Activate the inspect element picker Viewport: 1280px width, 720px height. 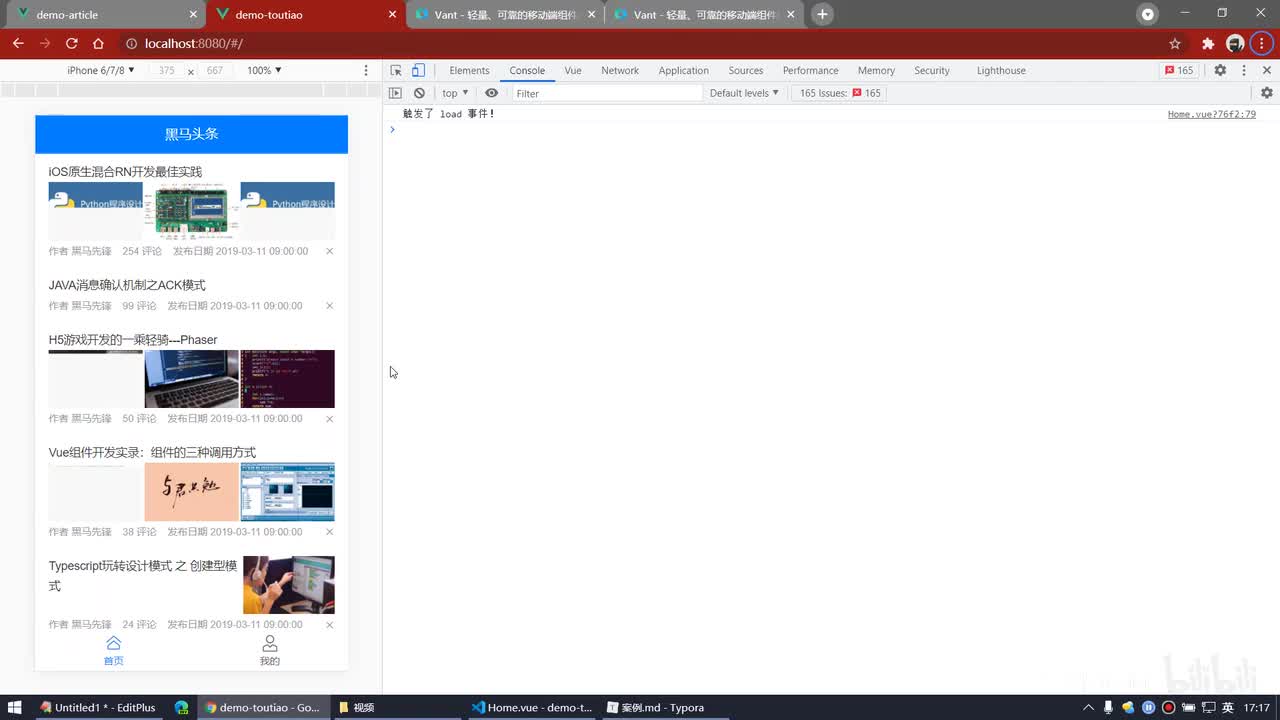[396, 70]
